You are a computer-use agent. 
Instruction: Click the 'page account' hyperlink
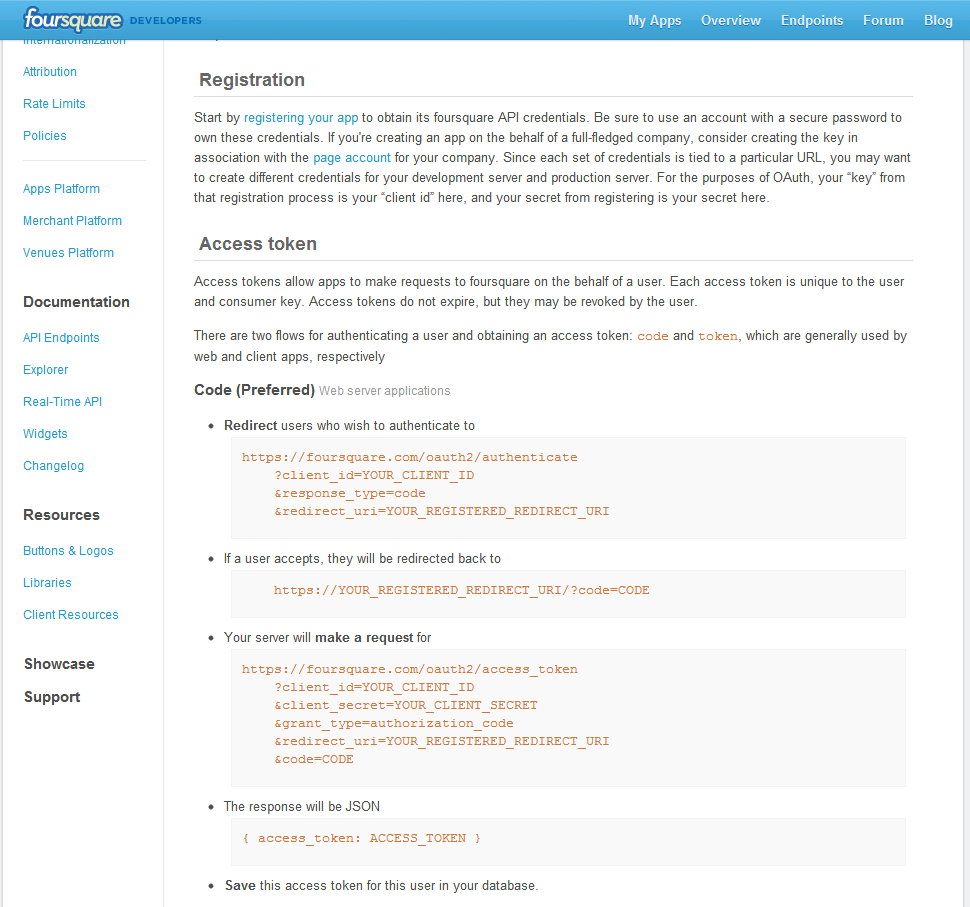click(351, 157)
